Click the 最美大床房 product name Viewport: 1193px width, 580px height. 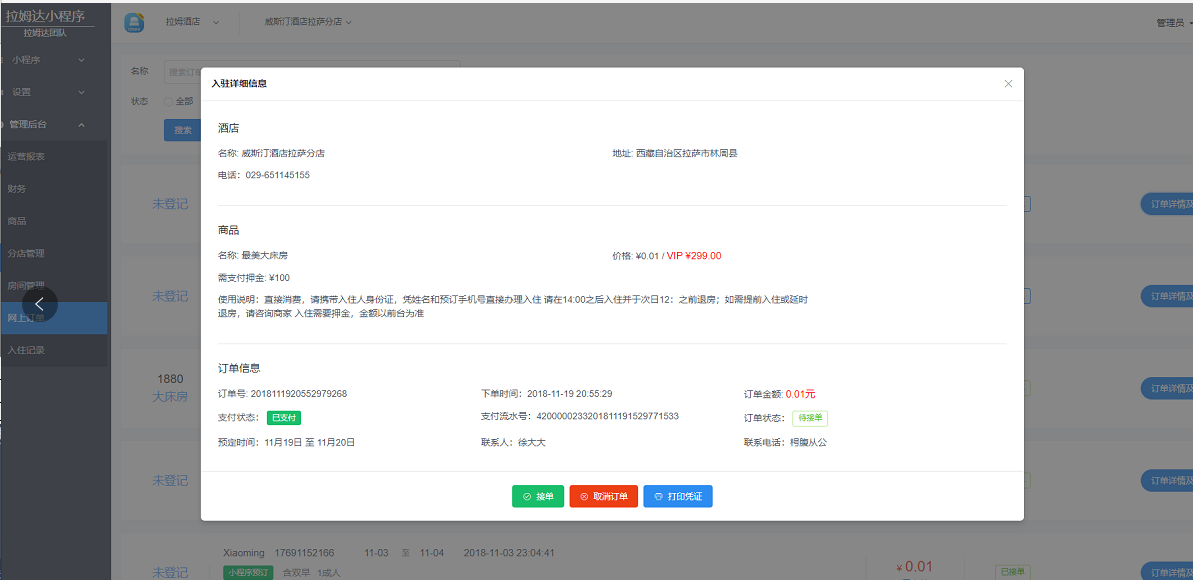[265, 256]
